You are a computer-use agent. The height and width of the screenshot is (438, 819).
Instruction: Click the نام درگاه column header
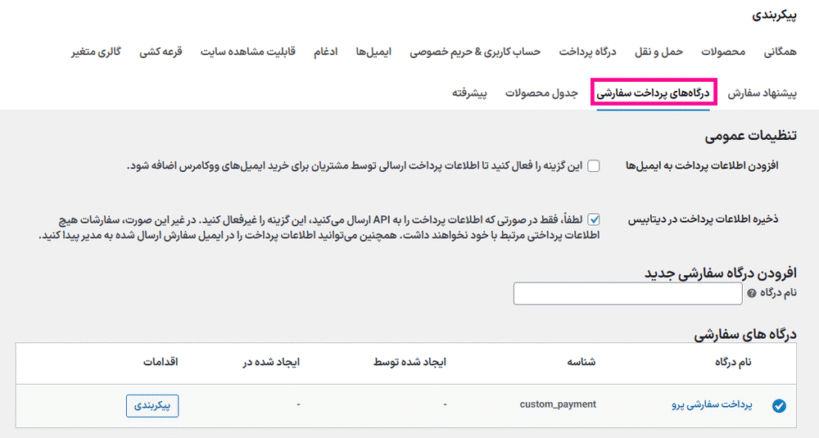pos(733,362)
